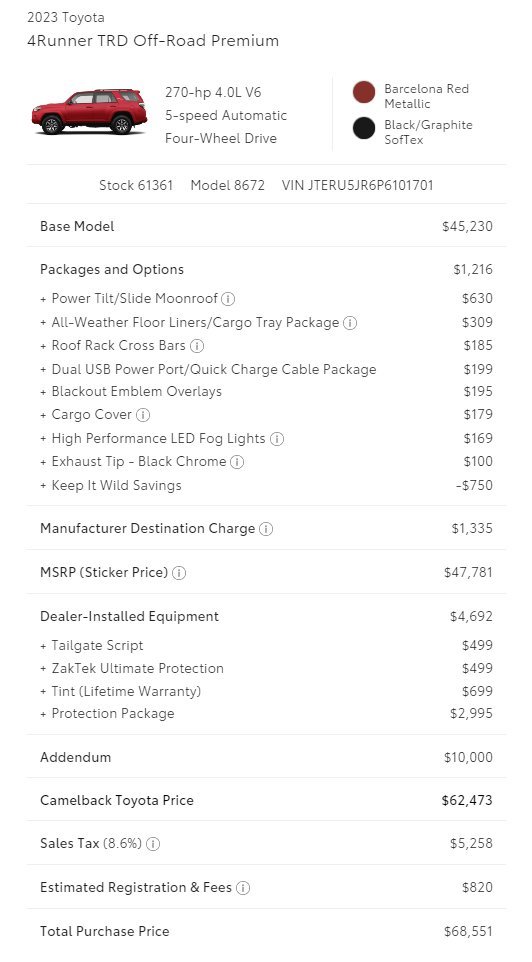Show Estimated Registration & Fees info
This screenshot has height=962, width=532.
(x=243, y=888)
